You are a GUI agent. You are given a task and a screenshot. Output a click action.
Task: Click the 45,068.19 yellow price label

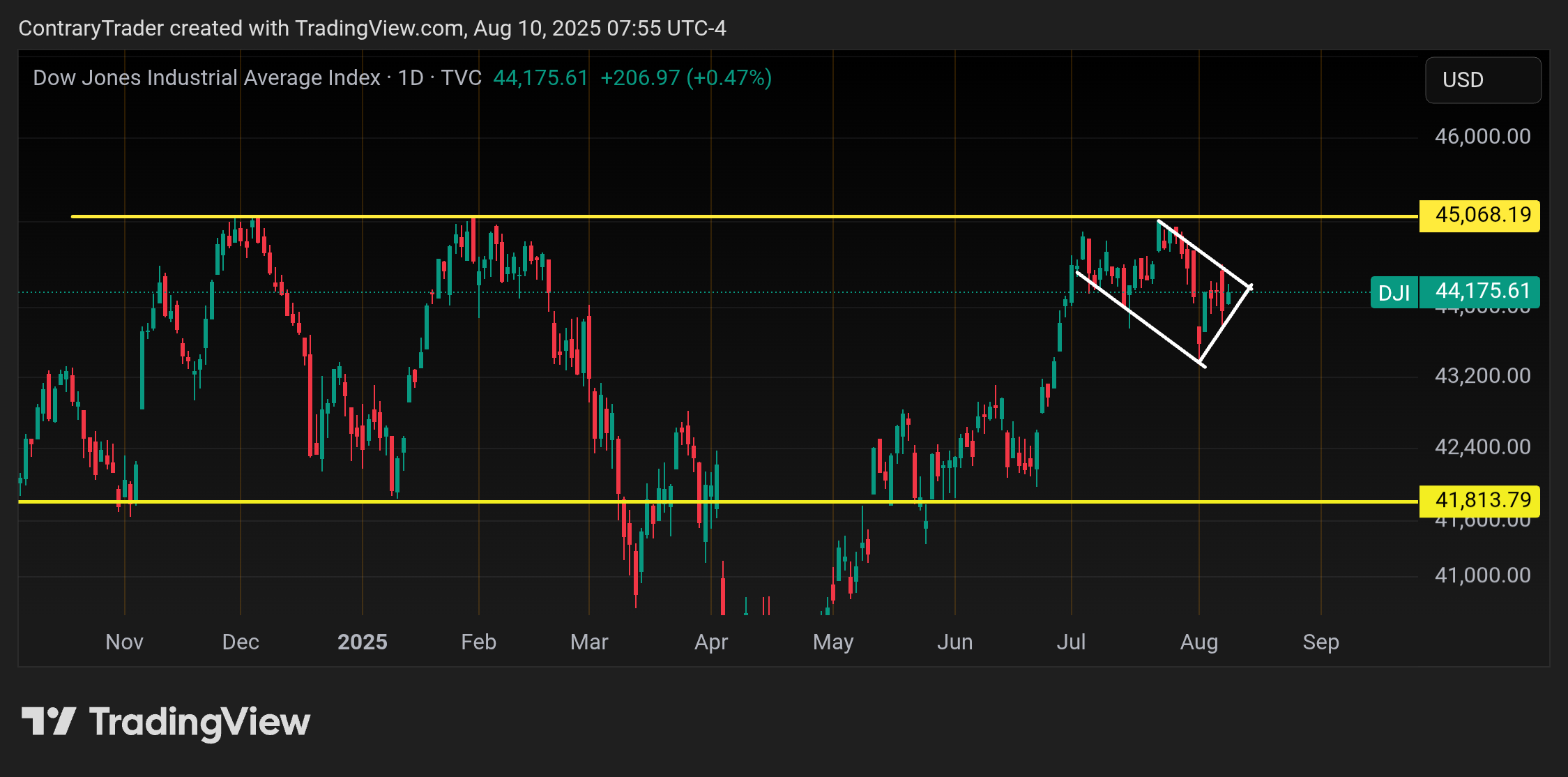[x=1479, y=215]
